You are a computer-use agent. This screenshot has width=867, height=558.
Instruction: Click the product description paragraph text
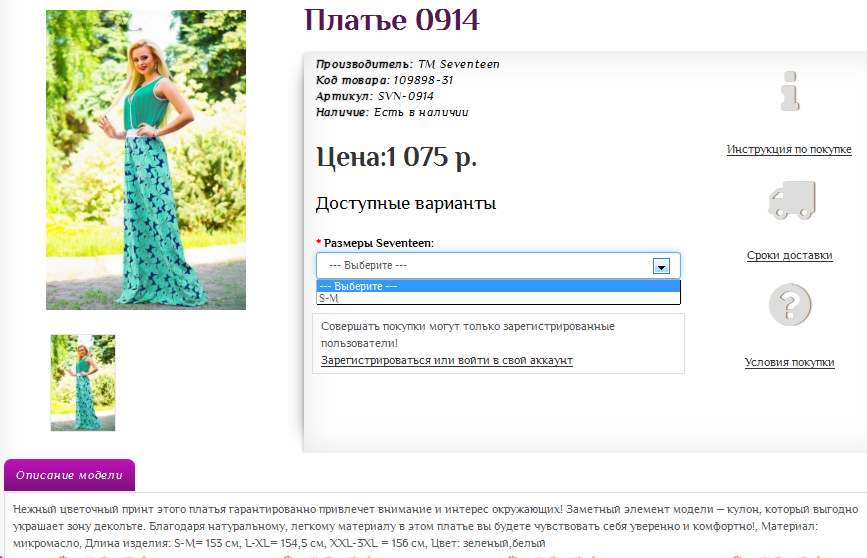[x=436, y=526]
